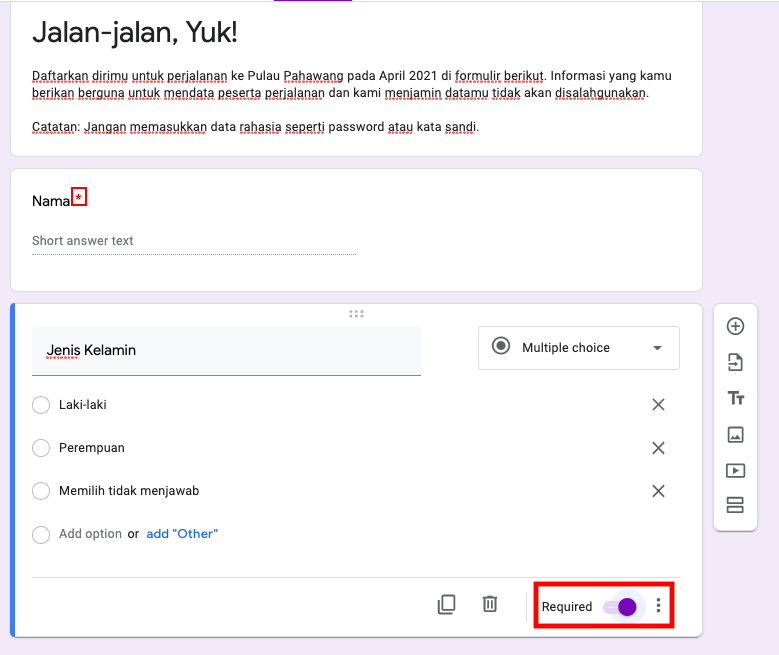
Task: Add a new question from the sidebar
Action: [735, 327]
